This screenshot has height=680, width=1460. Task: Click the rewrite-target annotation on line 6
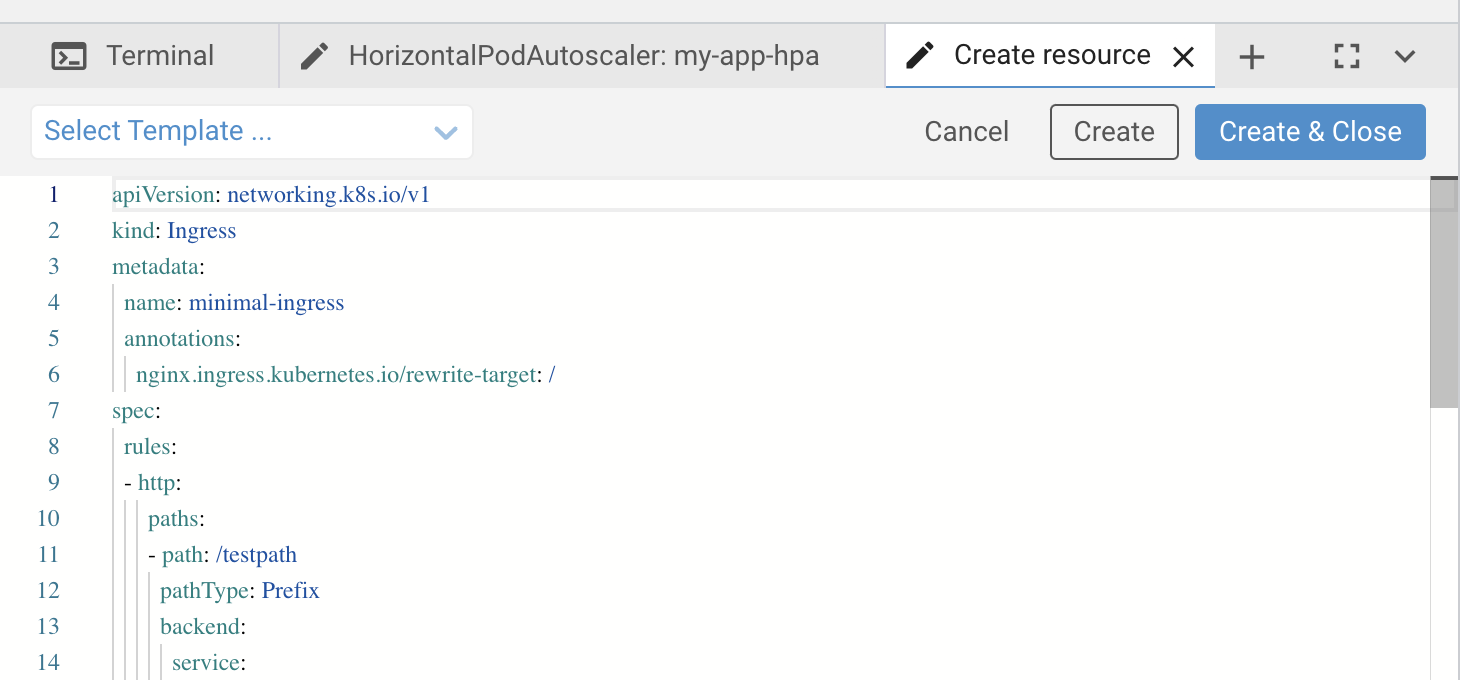pos(340,374)
